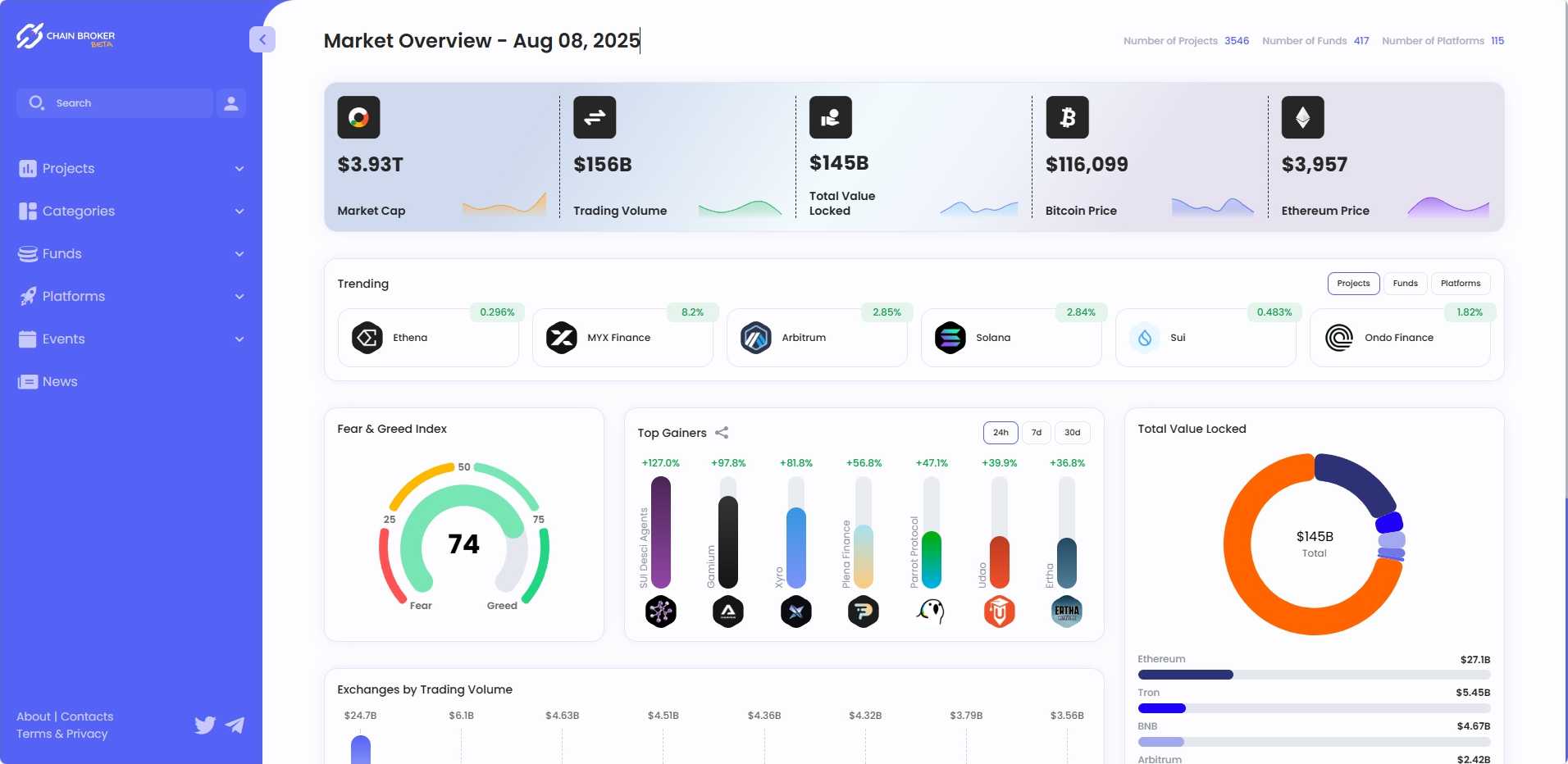Screen dimensions: 1568x764
Task: Open the user profile icon
Action: click(x=231, y=103)
